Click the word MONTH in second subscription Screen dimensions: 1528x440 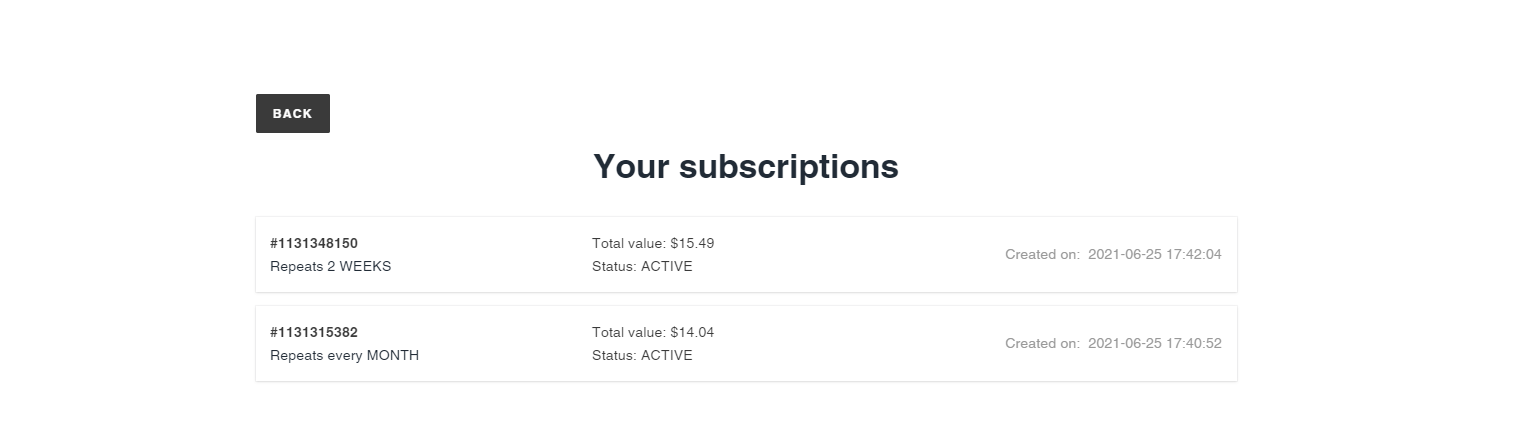point(393,356)
